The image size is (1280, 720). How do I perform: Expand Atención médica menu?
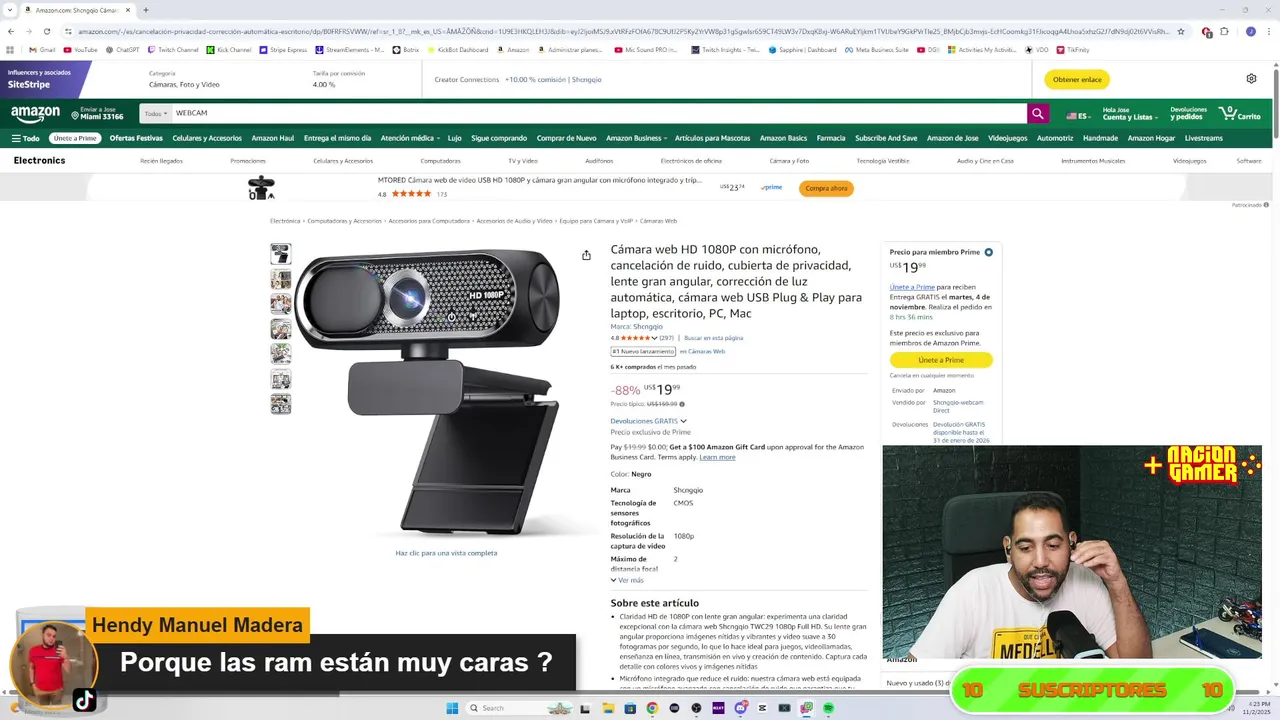point(409,138)
